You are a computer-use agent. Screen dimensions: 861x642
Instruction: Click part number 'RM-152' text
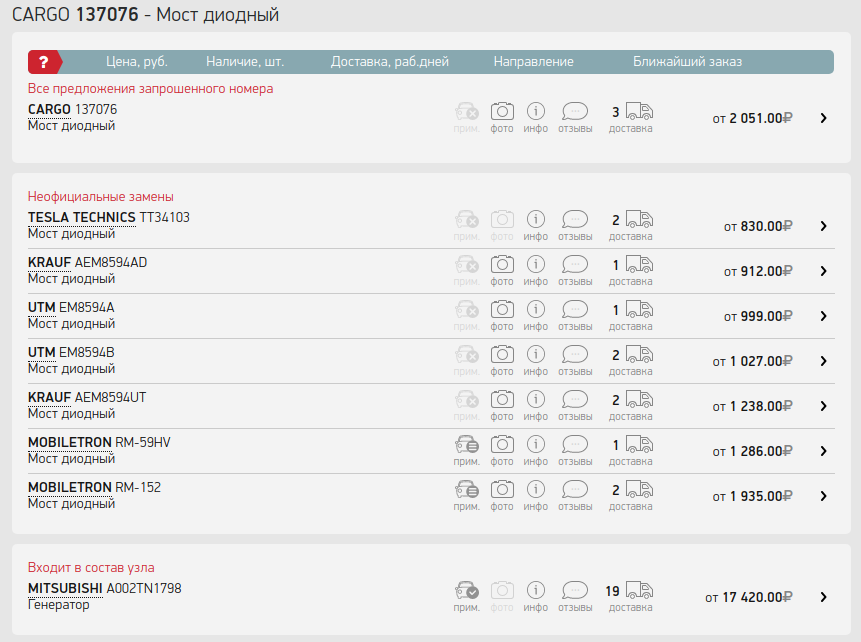138,488
